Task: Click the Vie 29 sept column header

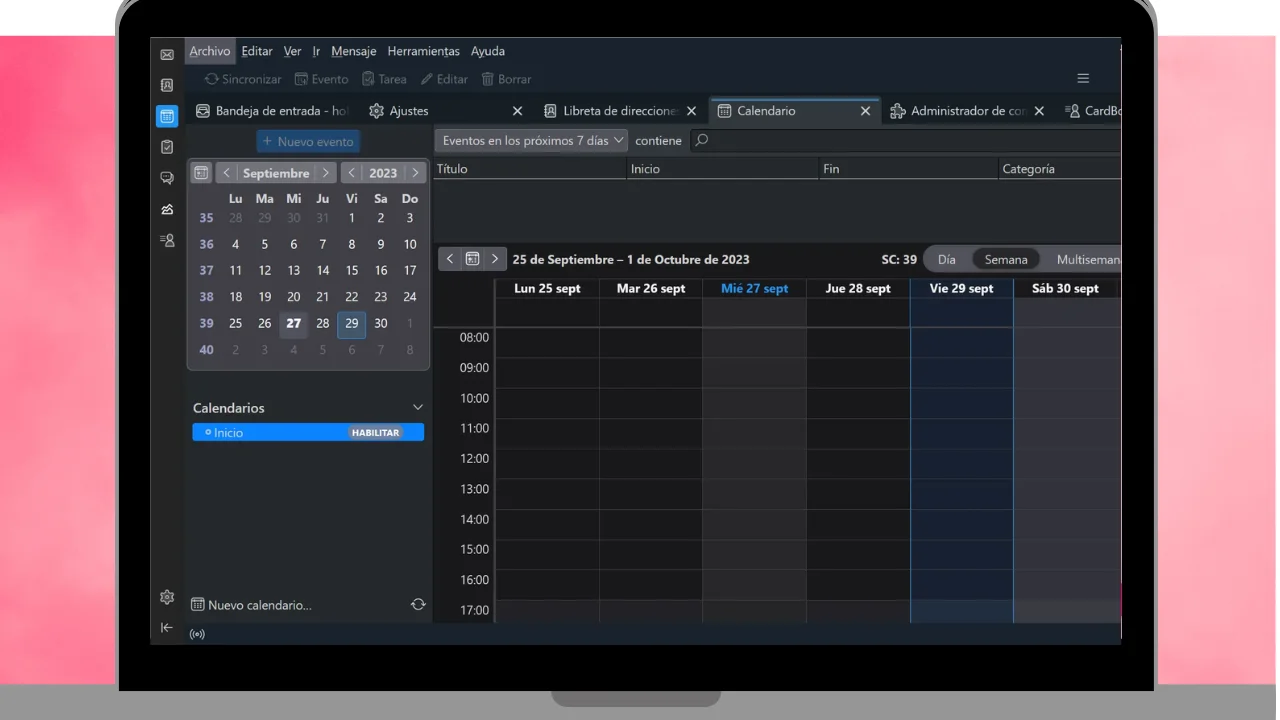Action: point(961,288)
